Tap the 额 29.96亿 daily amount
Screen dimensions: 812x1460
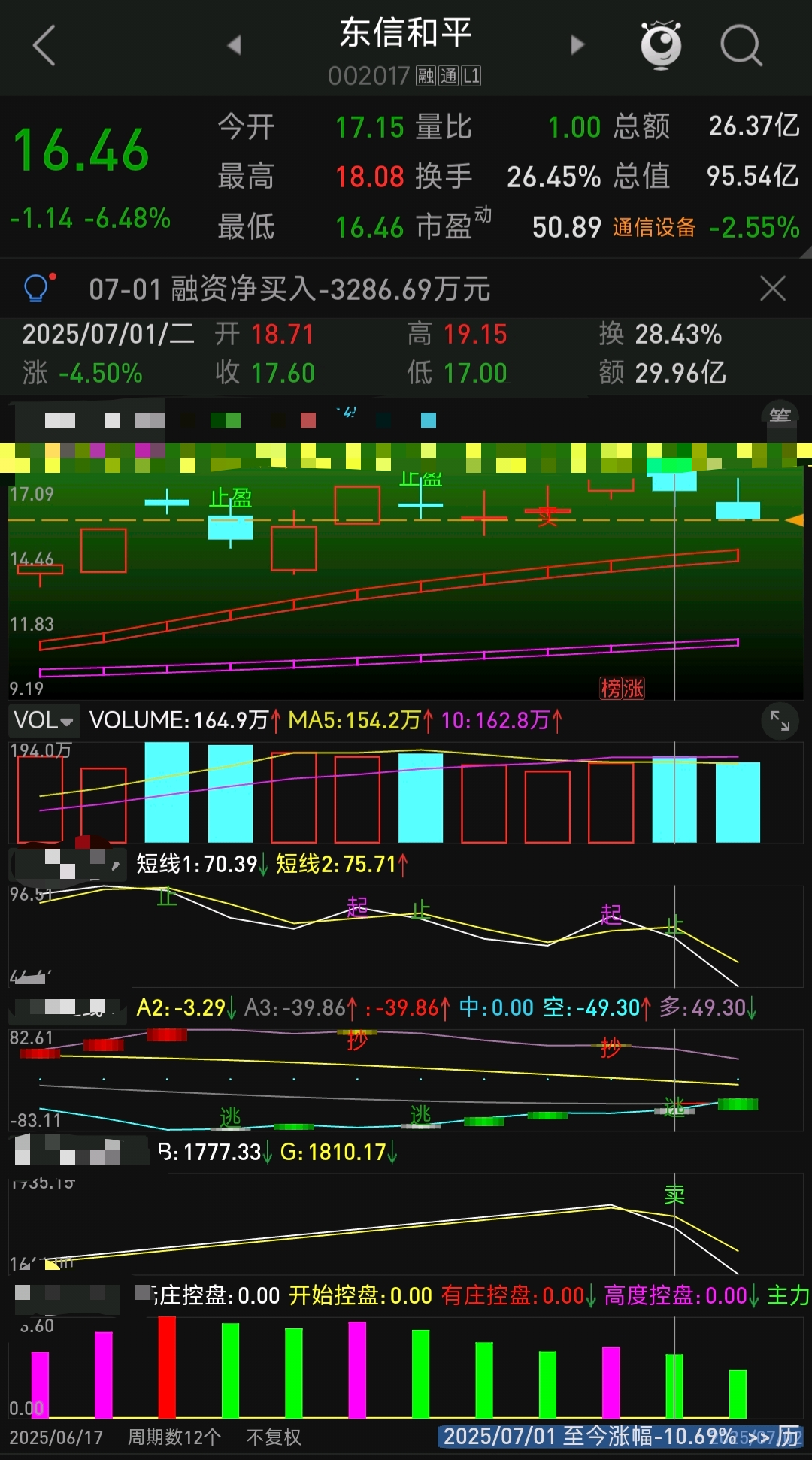[662, 372]
